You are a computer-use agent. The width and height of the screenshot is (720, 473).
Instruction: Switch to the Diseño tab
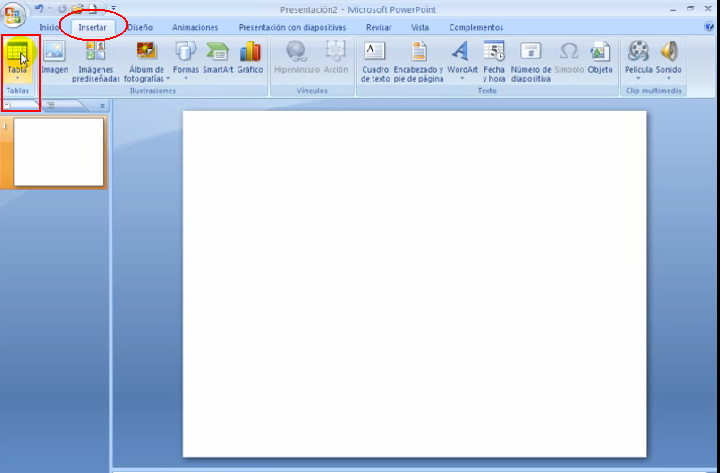(x=140, y=27)
